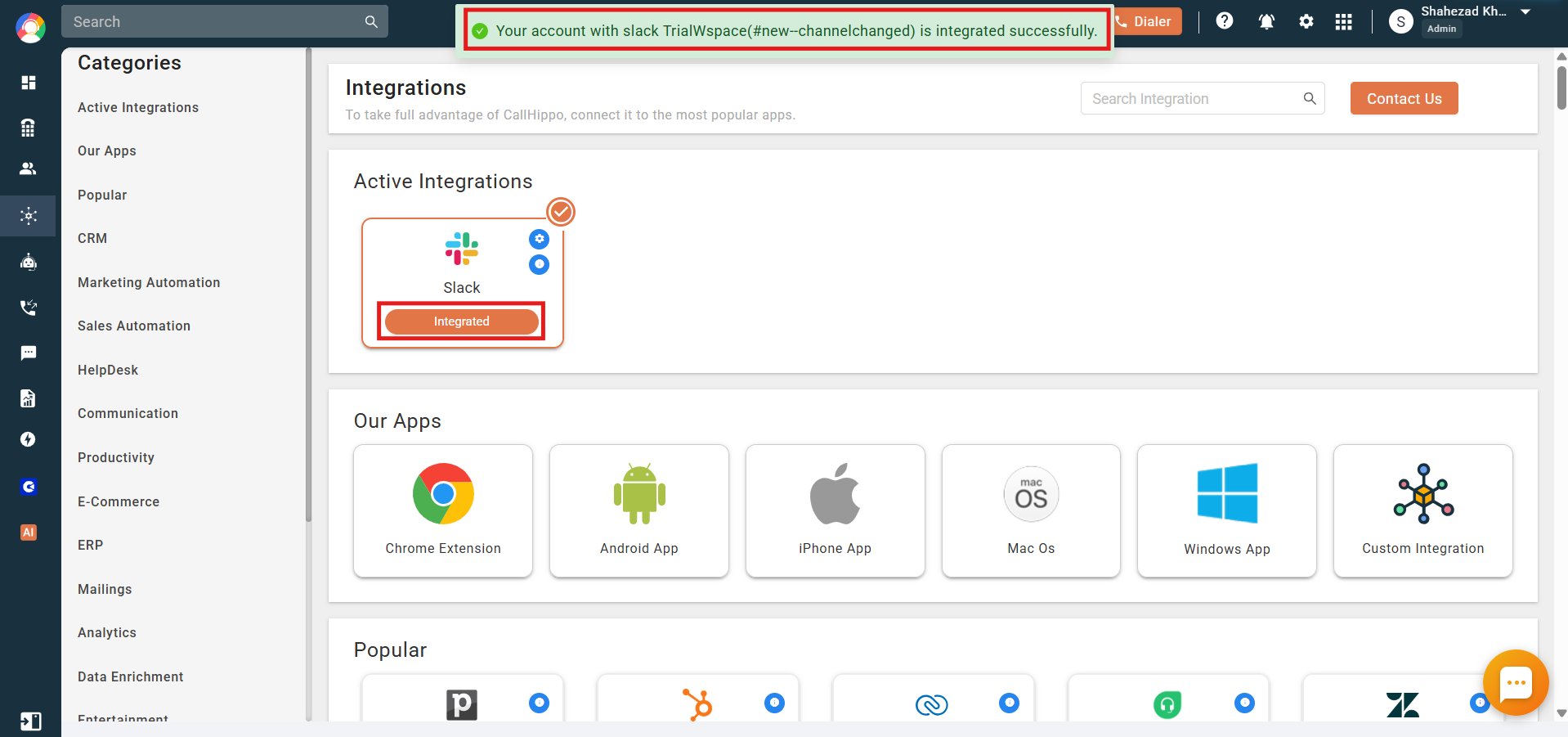Select HelpDesk category

tap(108, 371)
